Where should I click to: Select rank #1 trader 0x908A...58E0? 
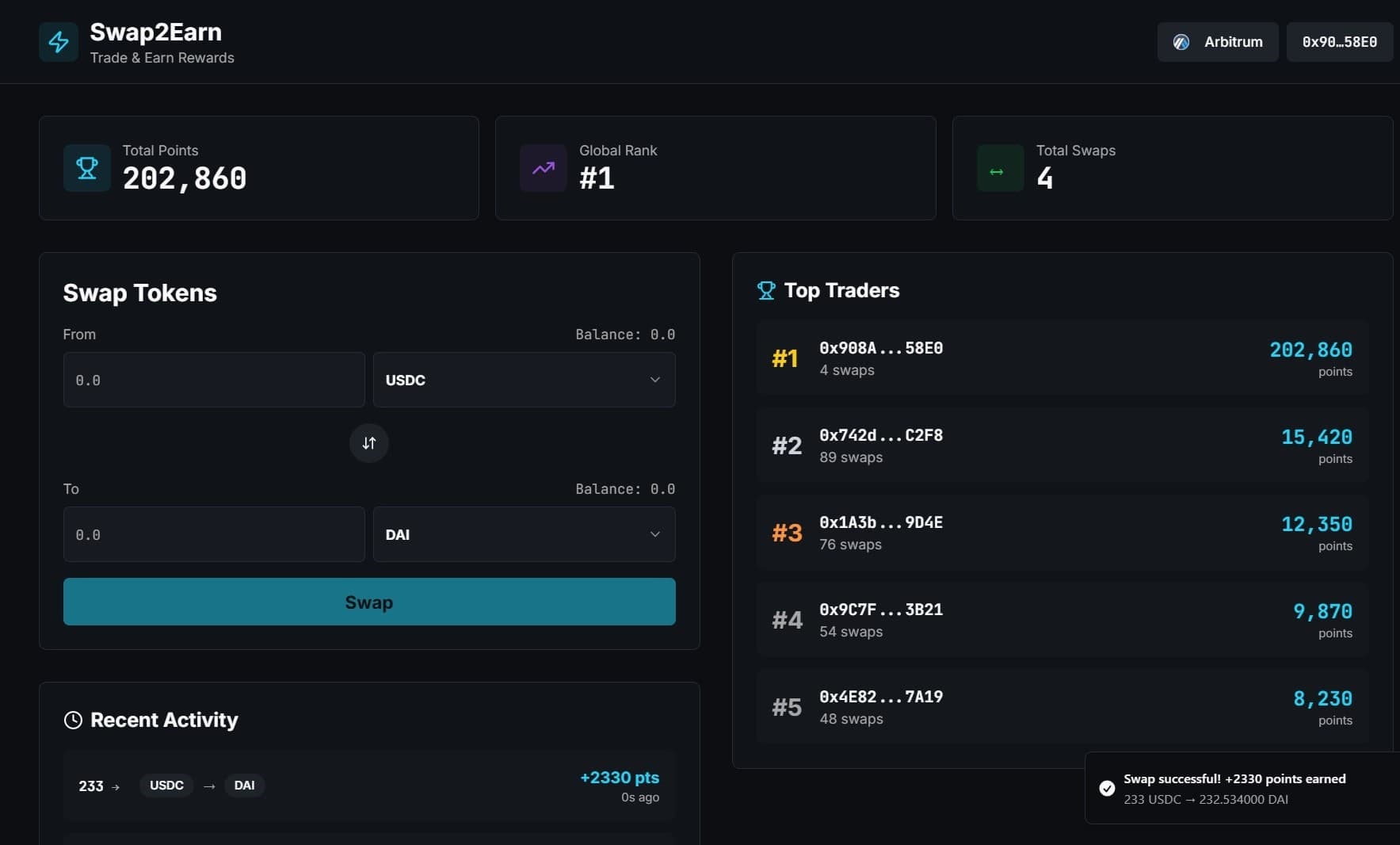point(1062,358)
